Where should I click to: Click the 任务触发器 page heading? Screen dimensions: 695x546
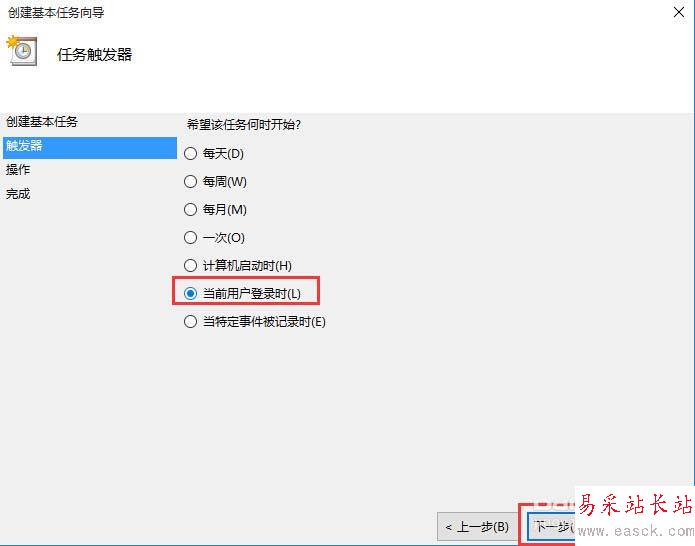point(94,55)
